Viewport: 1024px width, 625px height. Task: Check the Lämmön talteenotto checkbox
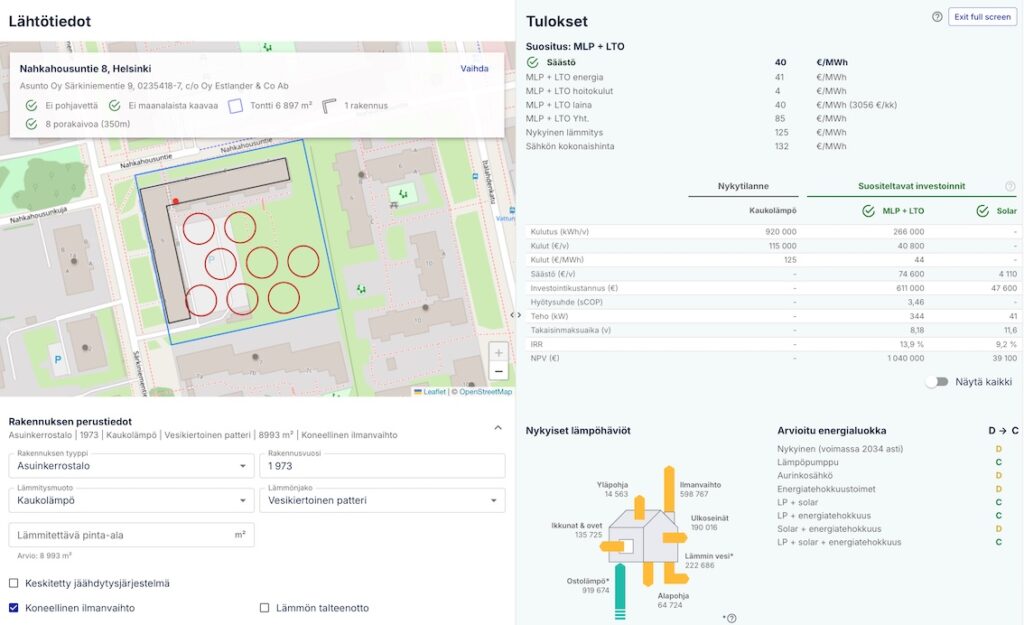click(x=265, y=607)
